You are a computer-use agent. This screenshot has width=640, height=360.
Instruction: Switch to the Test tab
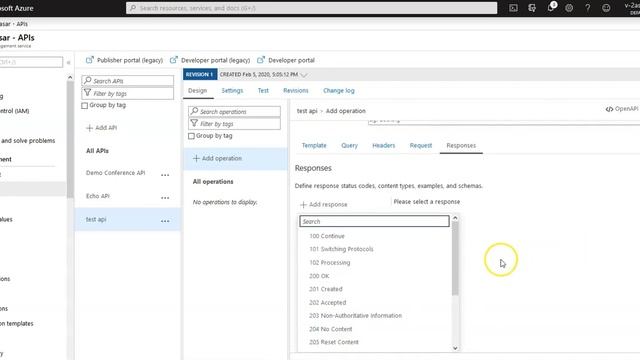coord(263,91)
